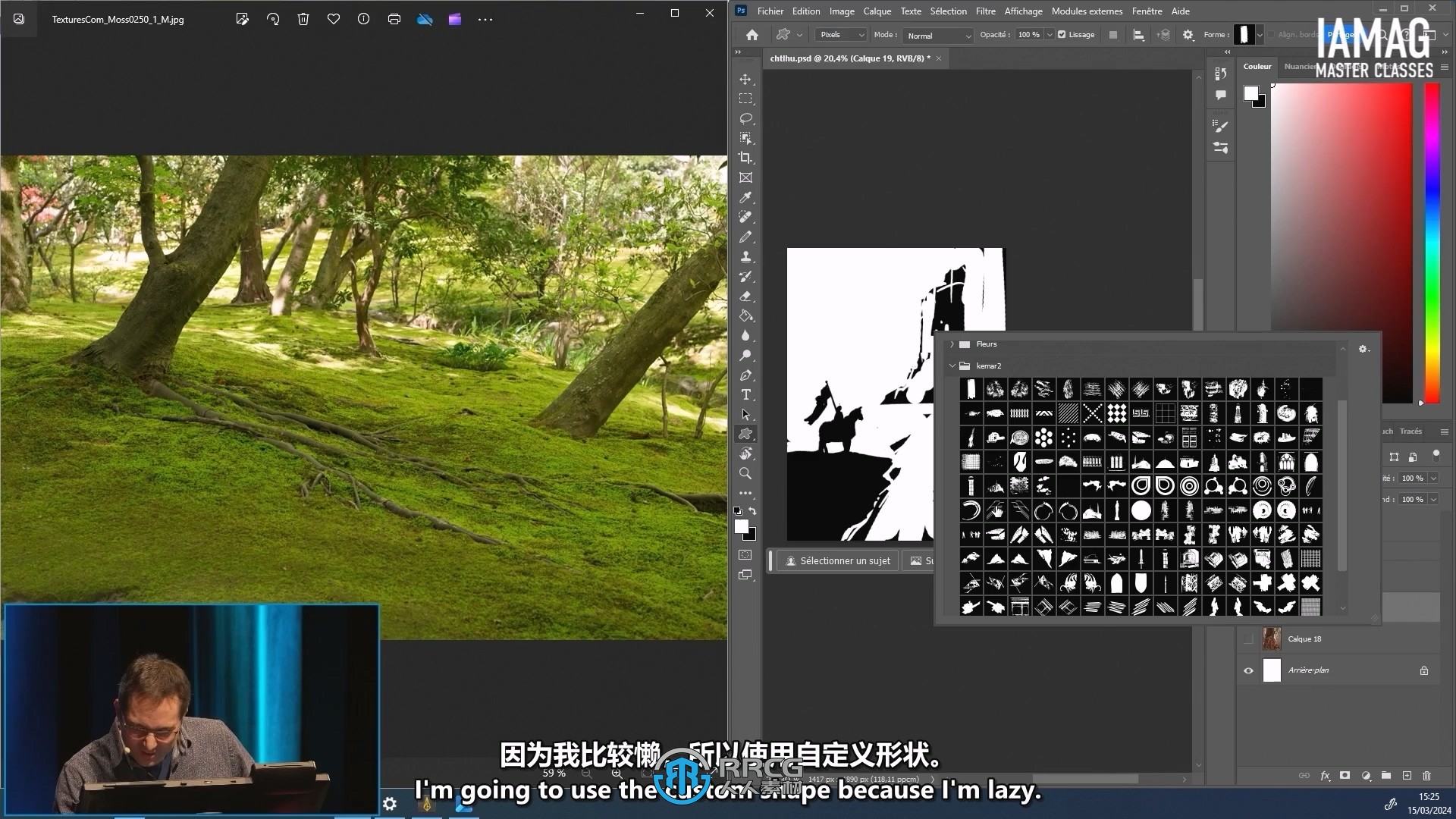Select the Blur tool
1456x819 pixels.
point(745,335)
